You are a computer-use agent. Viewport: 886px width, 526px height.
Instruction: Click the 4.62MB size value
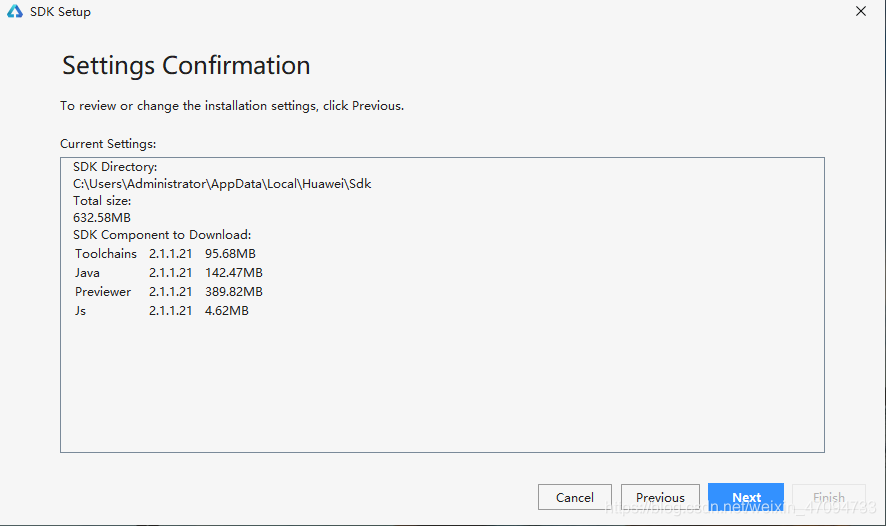(227, 311)
